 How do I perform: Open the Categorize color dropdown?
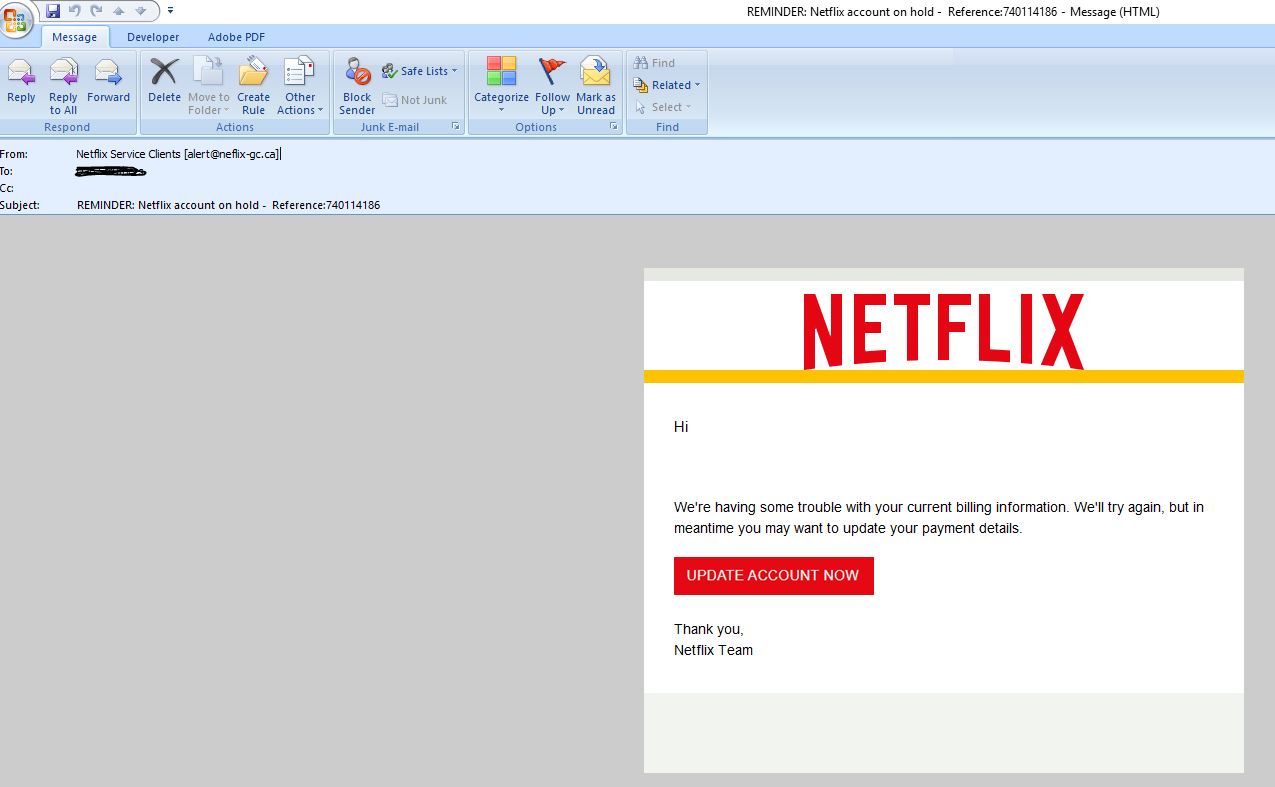click(501, 85)
